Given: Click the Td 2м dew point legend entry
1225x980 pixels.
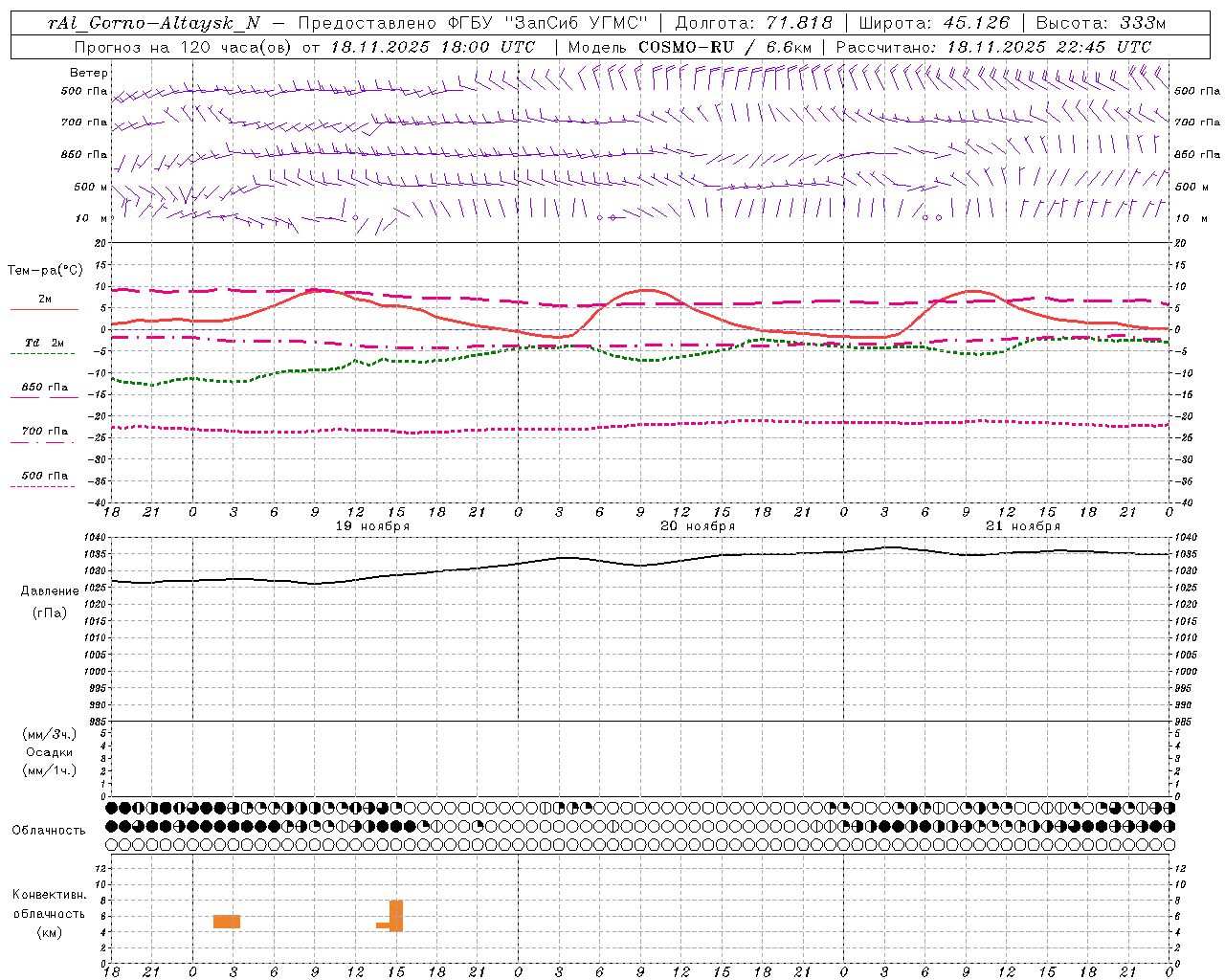Looking at the screenshot, I should coord(44,344).
